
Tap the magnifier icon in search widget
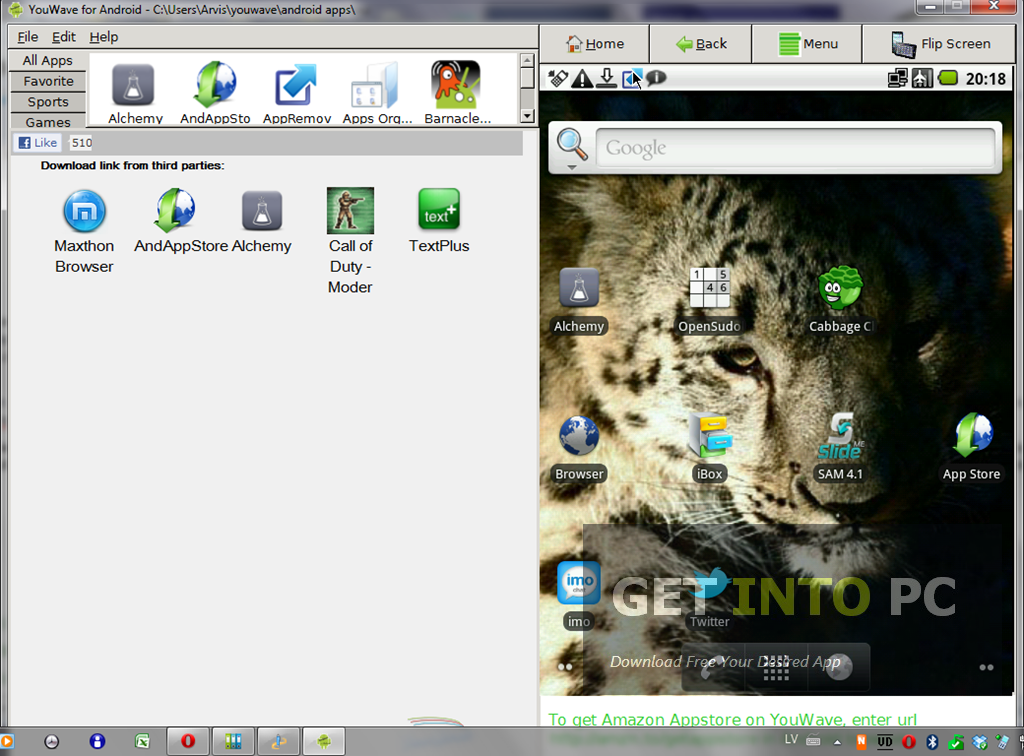coord(571,146)
